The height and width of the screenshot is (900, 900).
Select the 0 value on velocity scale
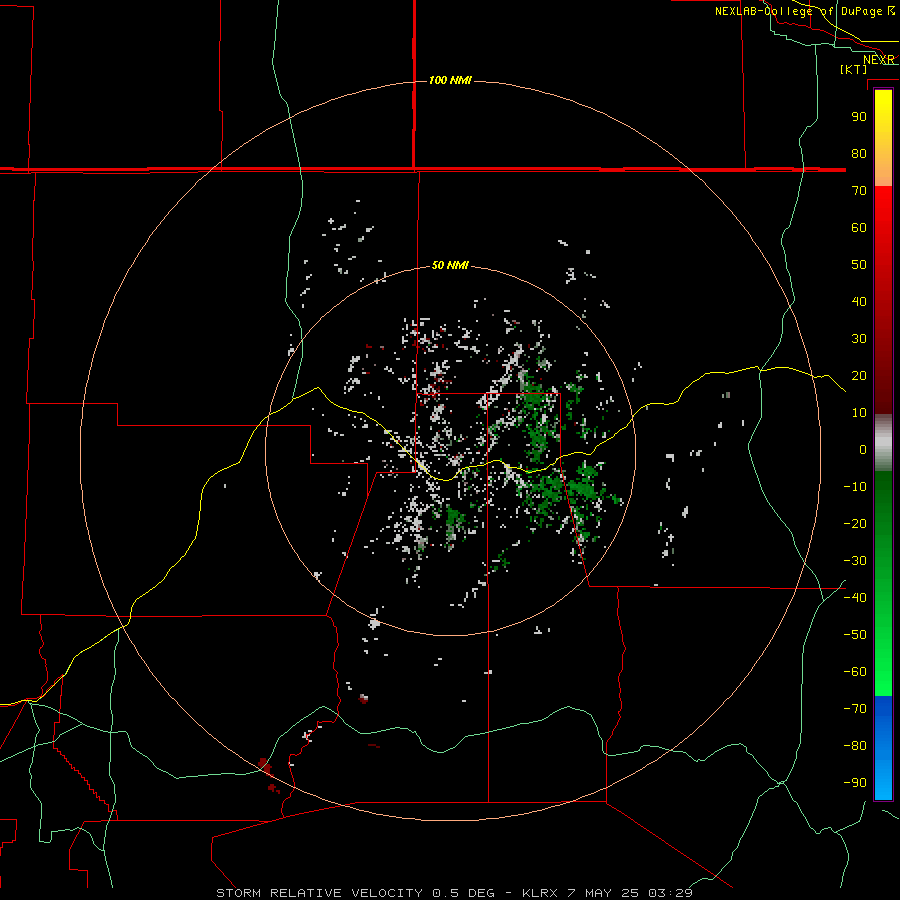[x=863, y=449]
